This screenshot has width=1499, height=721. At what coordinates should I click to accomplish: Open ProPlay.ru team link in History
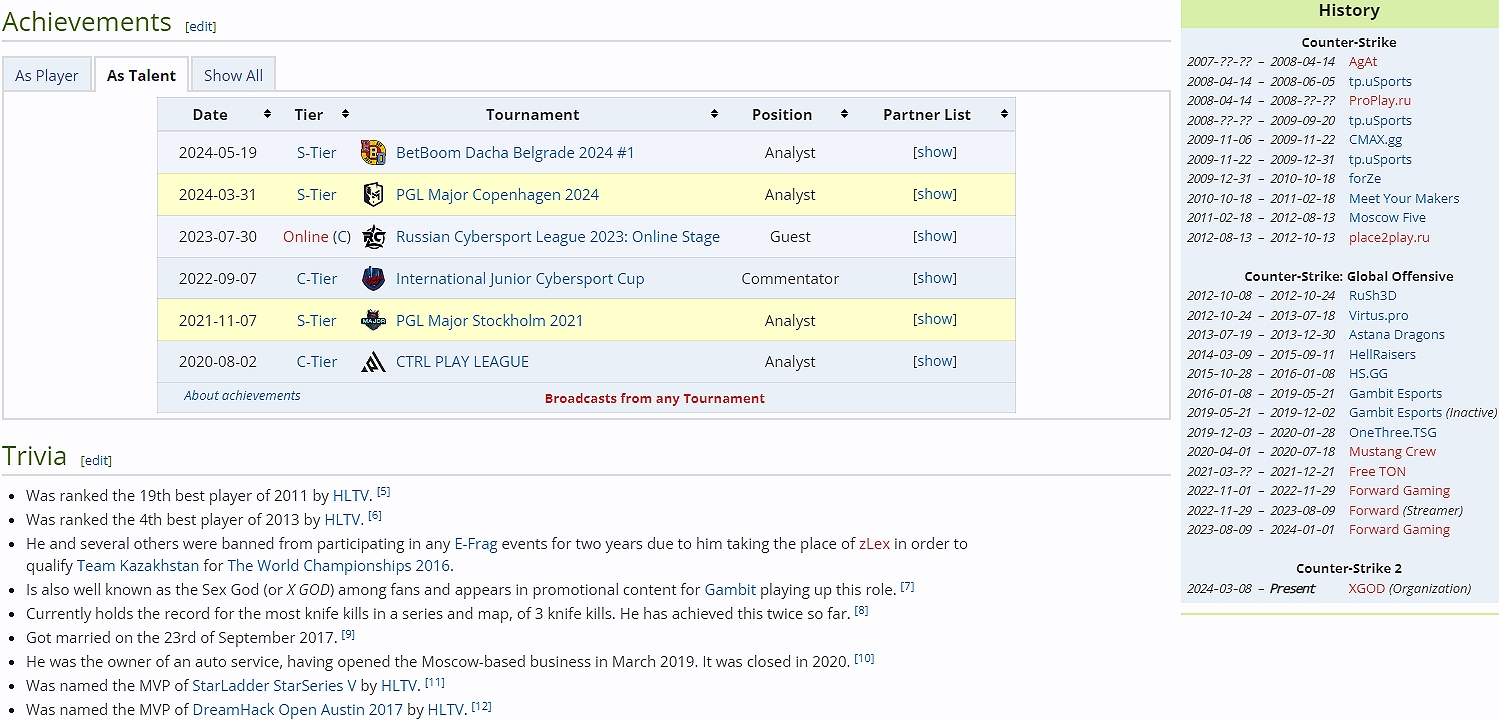[x=1380, y=101]
